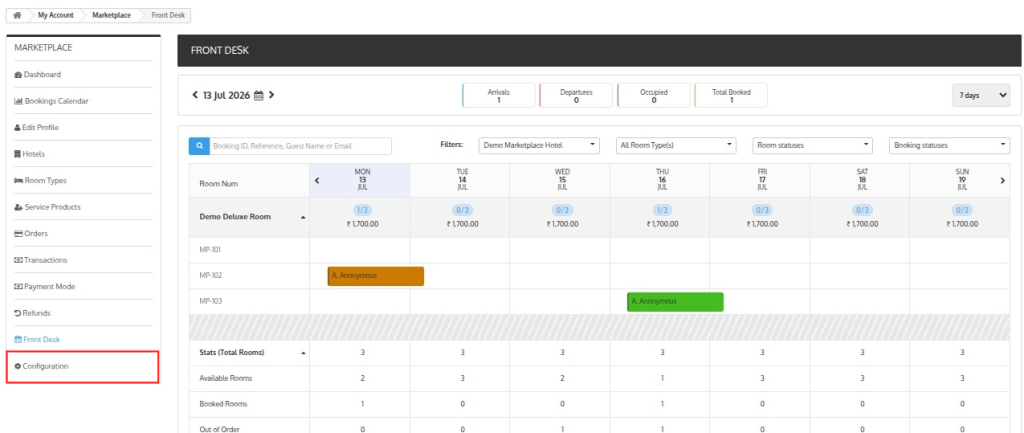Click the Total Booked stat card
1024x433 pixels.
[731, 95]
